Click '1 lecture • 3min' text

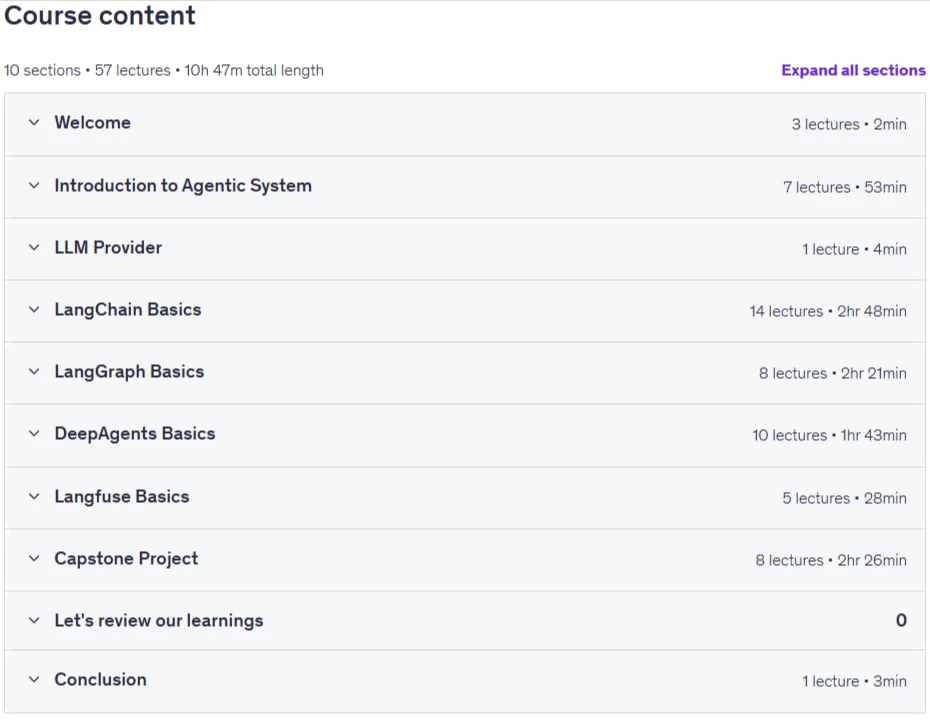coord(854,681)
